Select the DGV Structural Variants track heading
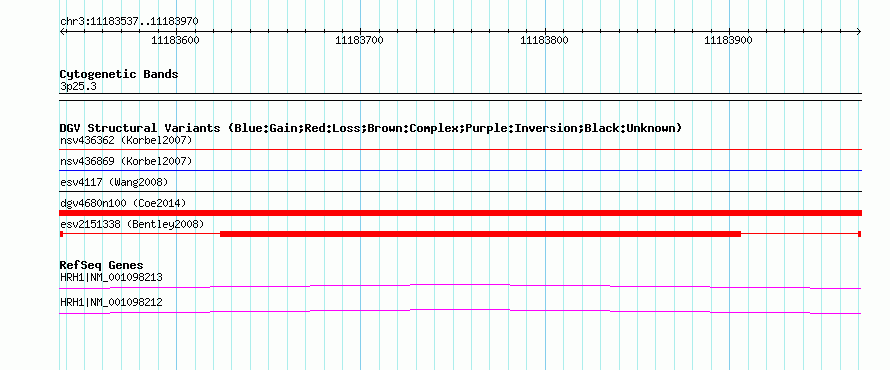Screen dimensions: 890x370 point(371,128)
